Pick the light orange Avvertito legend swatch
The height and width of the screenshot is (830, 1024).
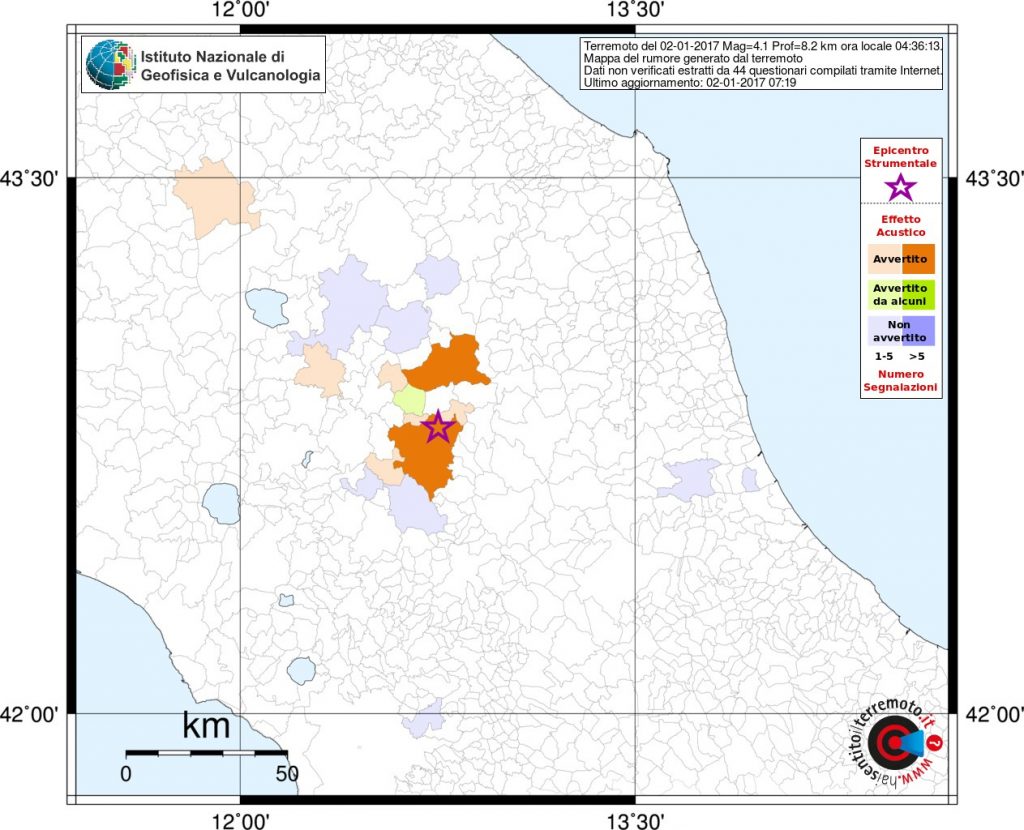coord(884,260)
